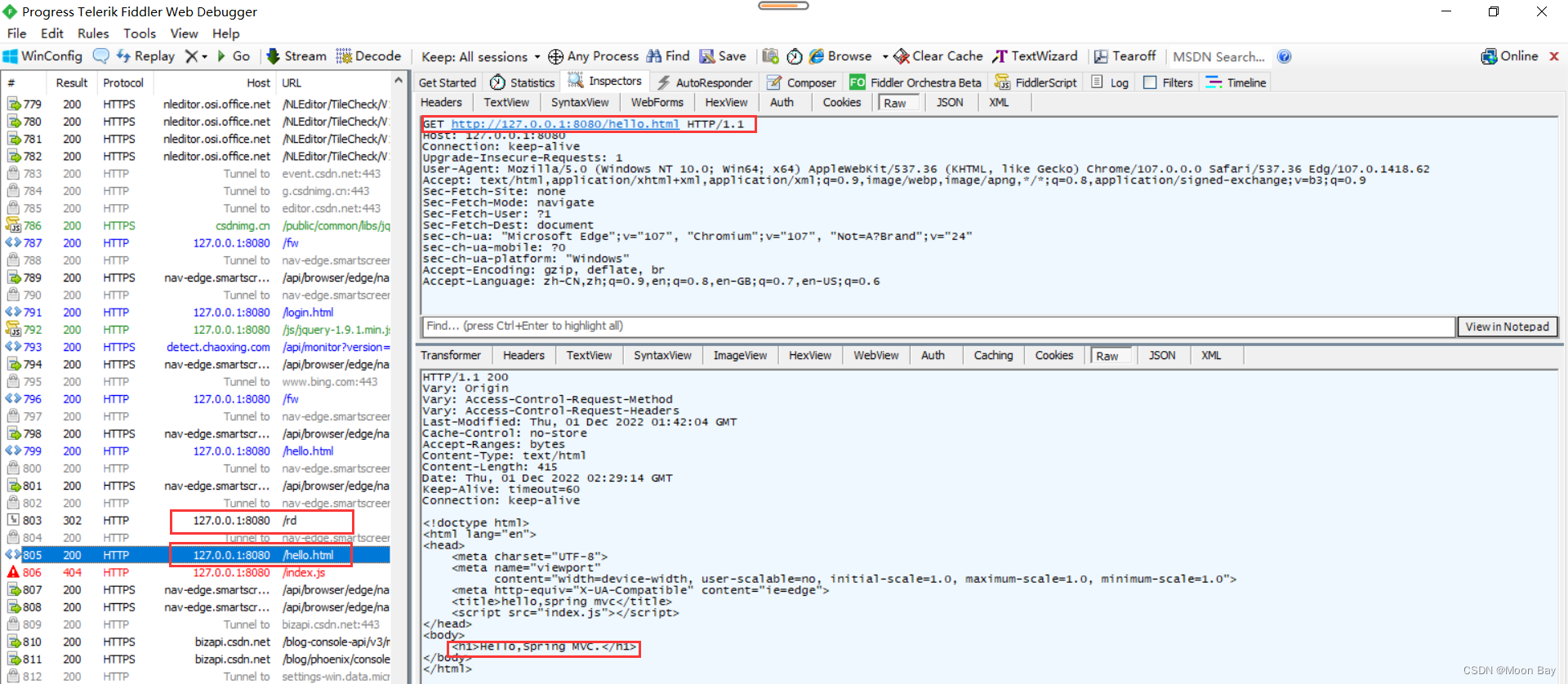The height and width of the screenshot is (684, 1568).
Task: Open the Help menu
Action: [226, 33]
